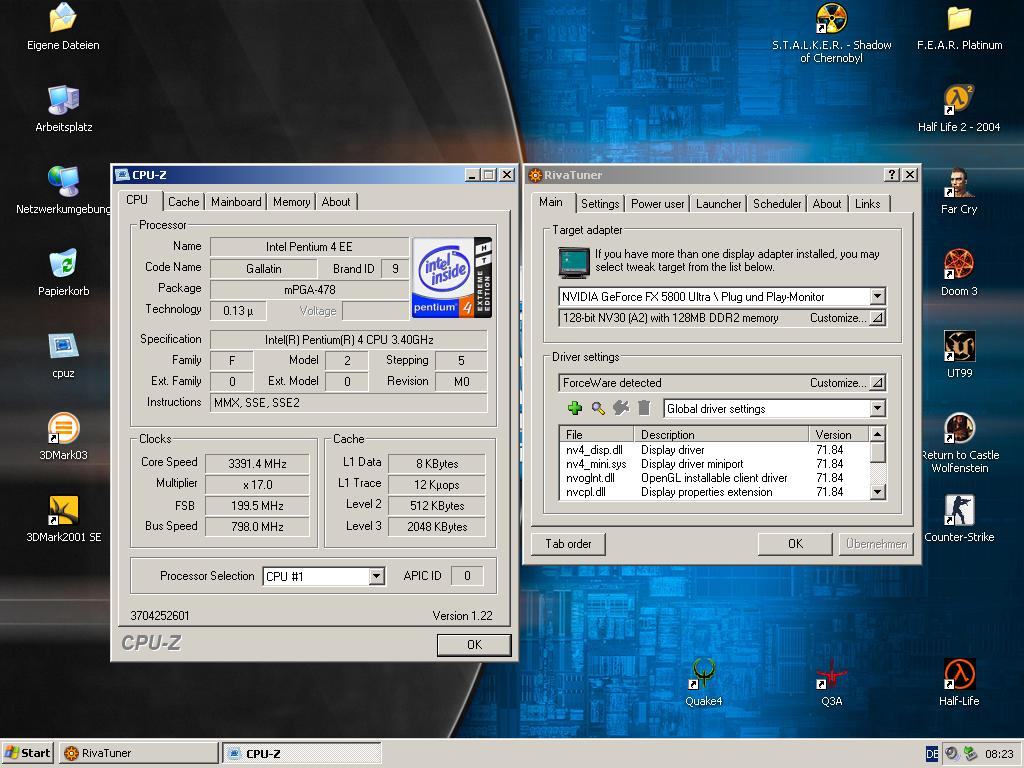Click the trash can delete icon in RivaTuner
Viewport: 1024px width, 768px height.
click(x=644, y=408)
